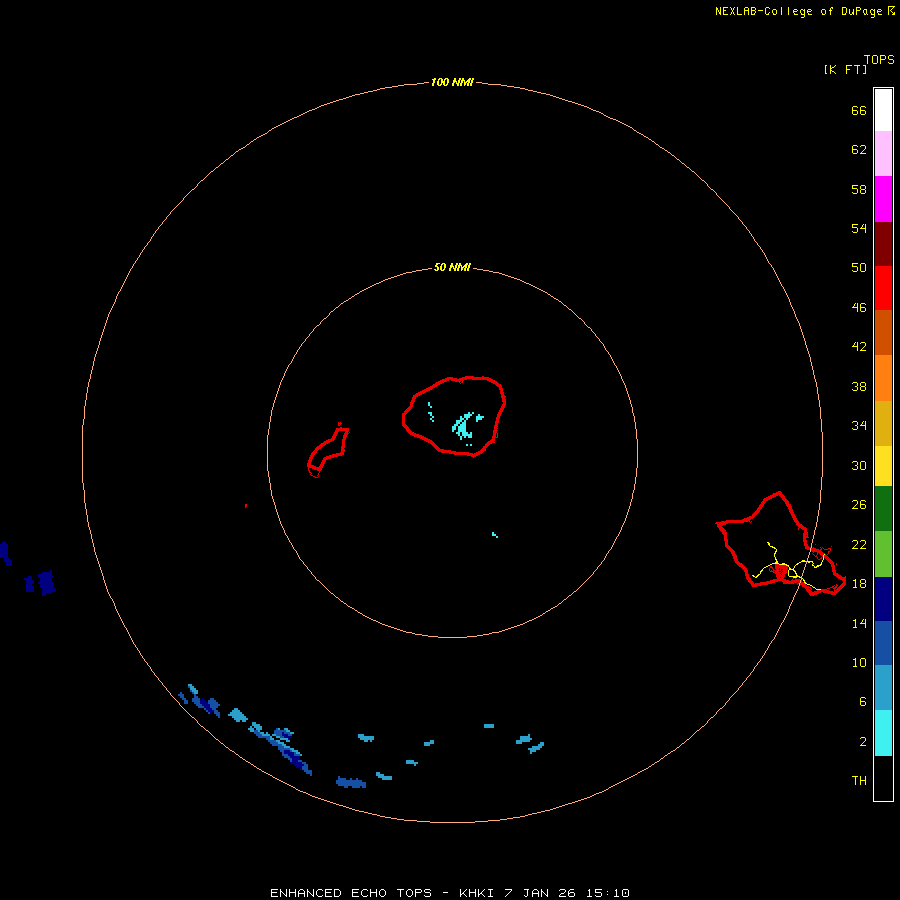The image size is (900, 900).
Task: Click the 'KHKI' radar station identifier
Action: (x=477, y=893)
